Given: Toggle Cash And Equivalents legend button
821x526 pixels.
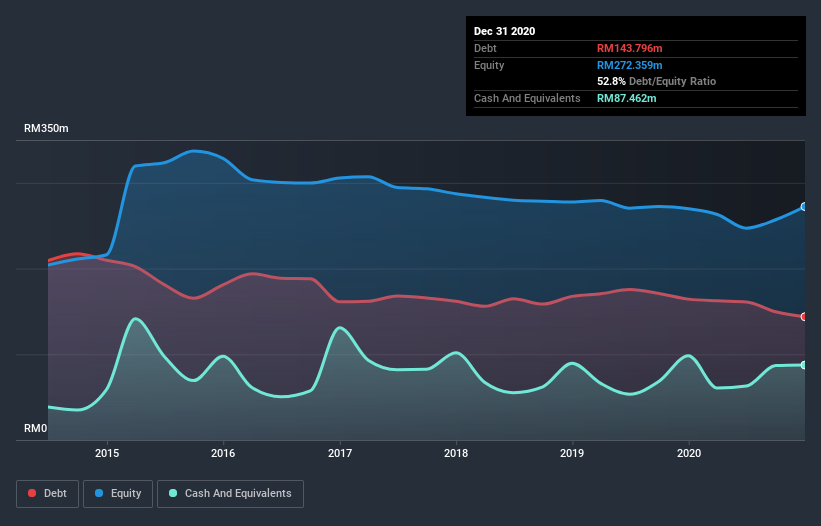Looking at the screenshot, I should tap(230, 494).
